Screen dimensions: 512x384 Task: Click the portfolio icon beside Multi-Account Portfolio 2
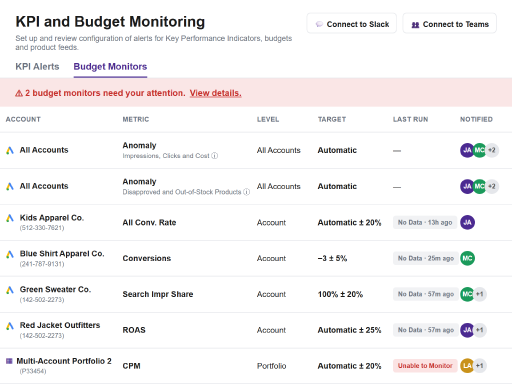tap(9, 361)
